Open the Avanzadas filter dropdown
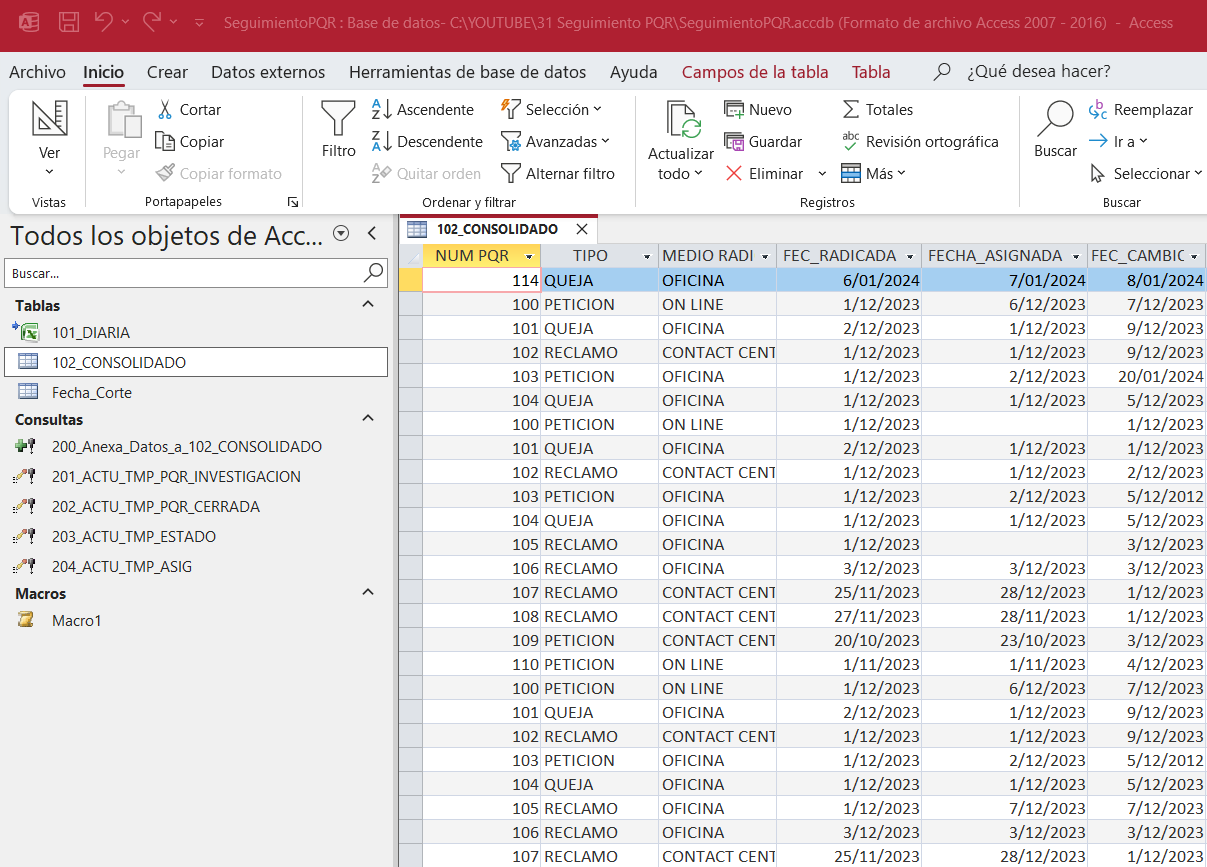 pos(555,142)
